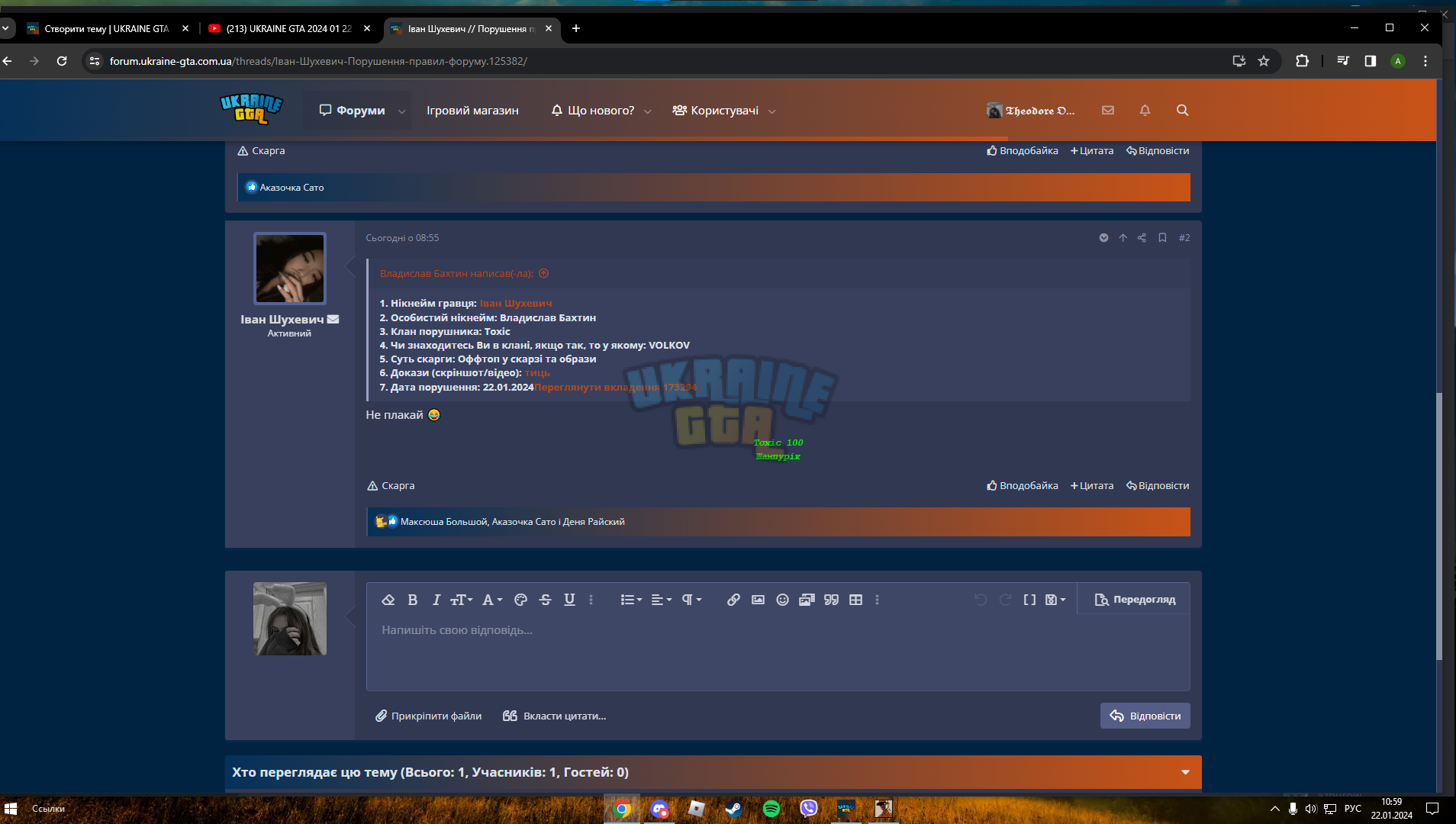Open more insert options after table icon
This screenshot has height=824, width=1456.
pos(877,600)
